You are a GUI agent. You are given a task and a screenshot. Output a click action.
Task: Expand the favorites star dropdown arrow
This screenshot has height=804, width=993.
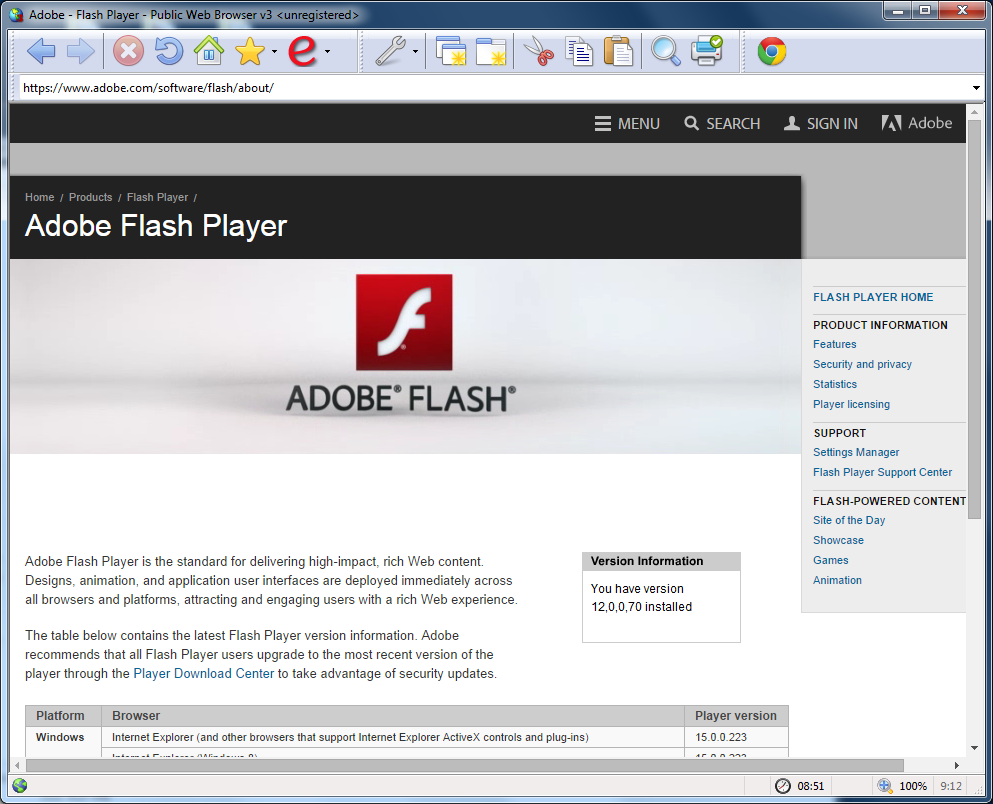[x=274, y=51]
